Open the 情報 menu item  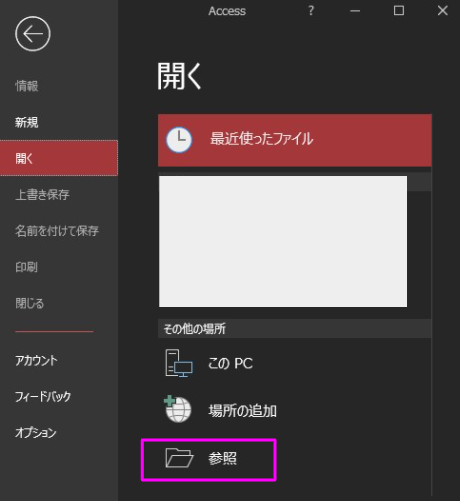[x=27, y=86]
